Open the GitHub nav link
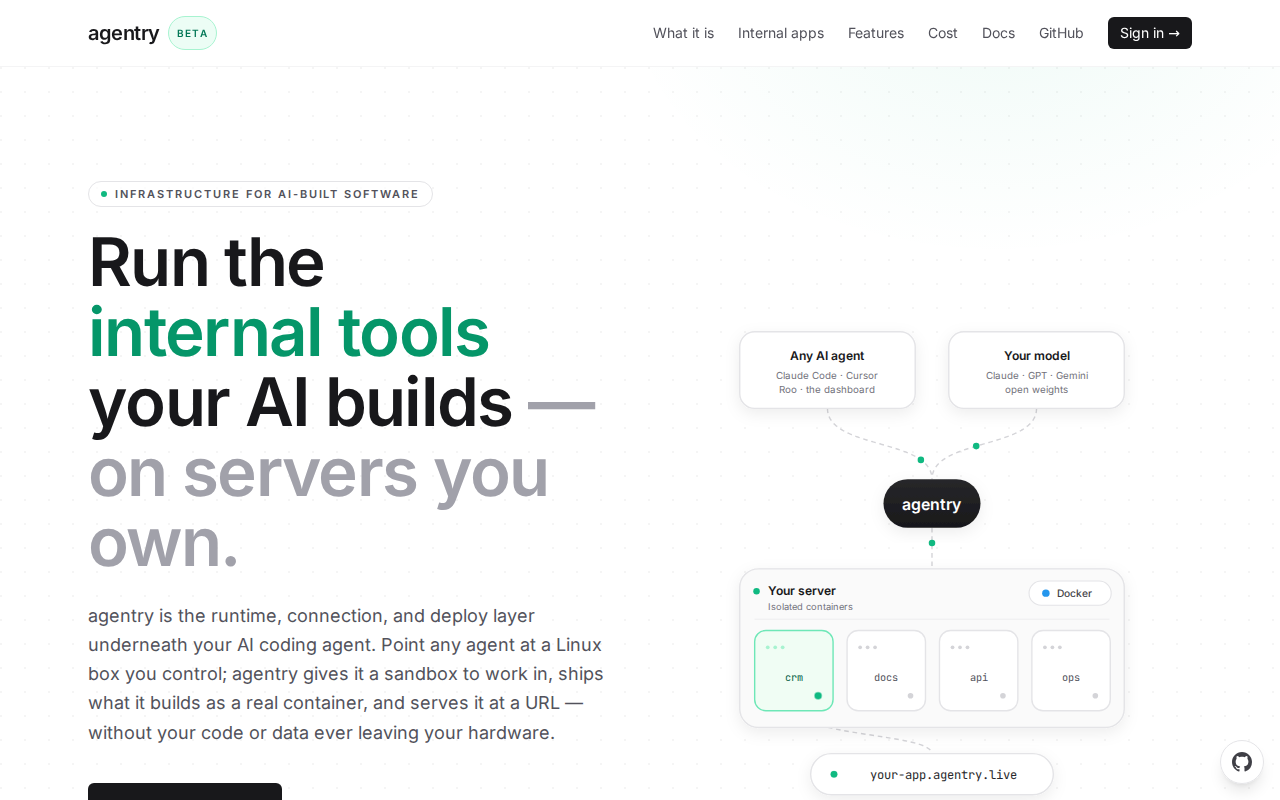The height and width of the screenshot is (800, 1280). pos(1061,33)
